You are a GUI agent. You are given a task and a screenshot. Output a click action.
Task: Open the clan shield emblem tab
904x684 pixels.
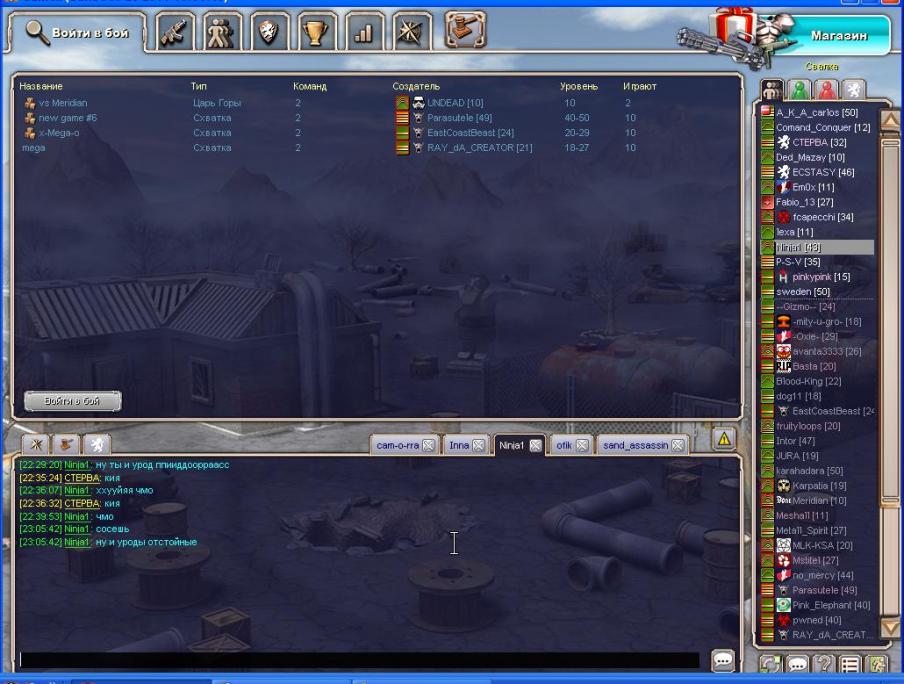[x=271, y=33]
